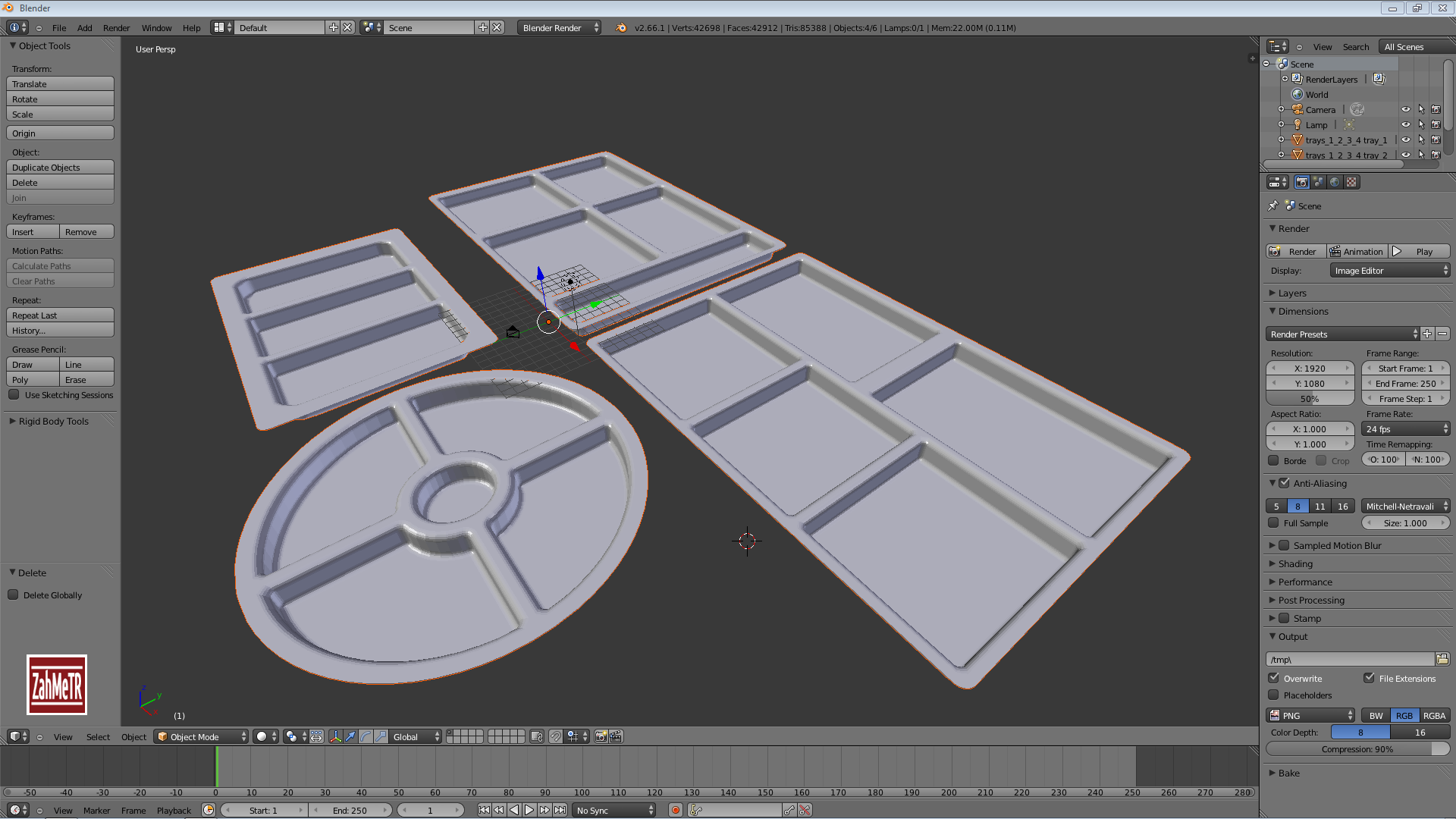This screenshot has height=819, width=1456.
Task: Hide the Camera with eye icon
Action: point(1405,109)
